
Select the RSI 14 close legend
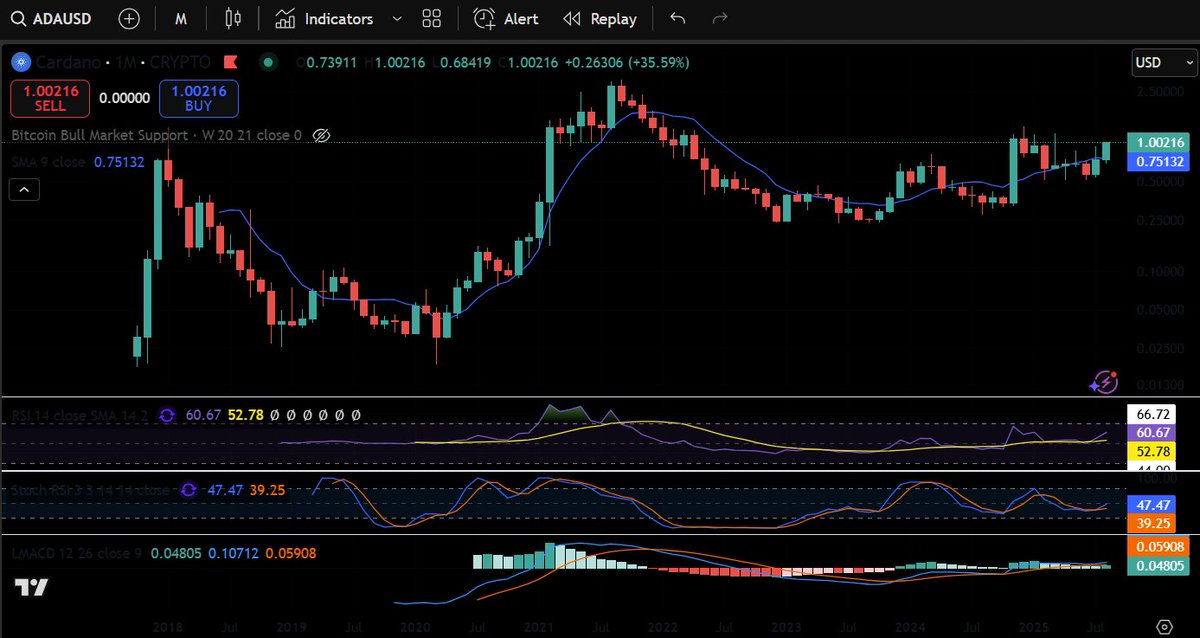click(x=80, y=414)
